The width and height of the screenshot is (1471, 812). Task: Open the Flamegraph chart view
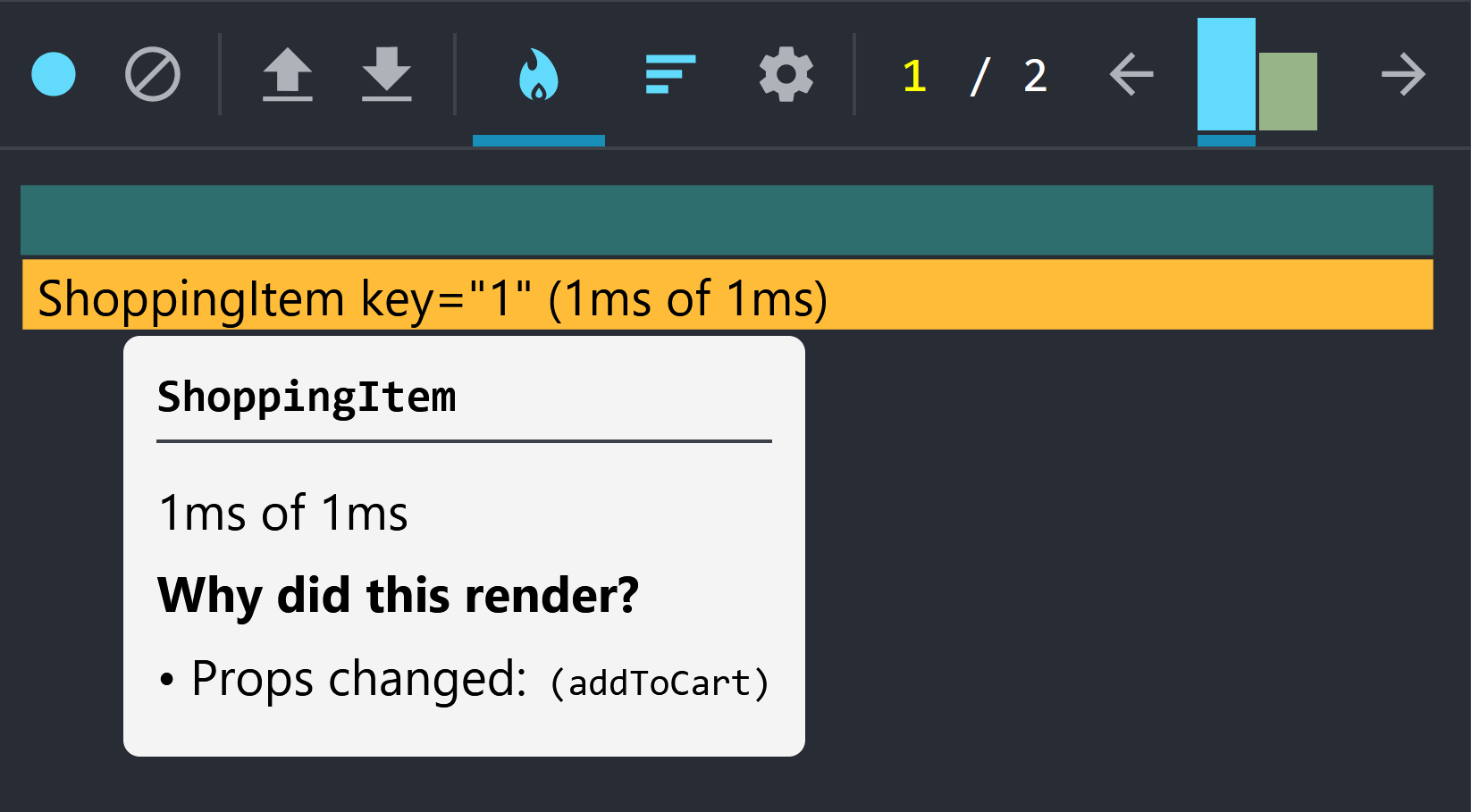pyautogui.click(x=538, y=75)
